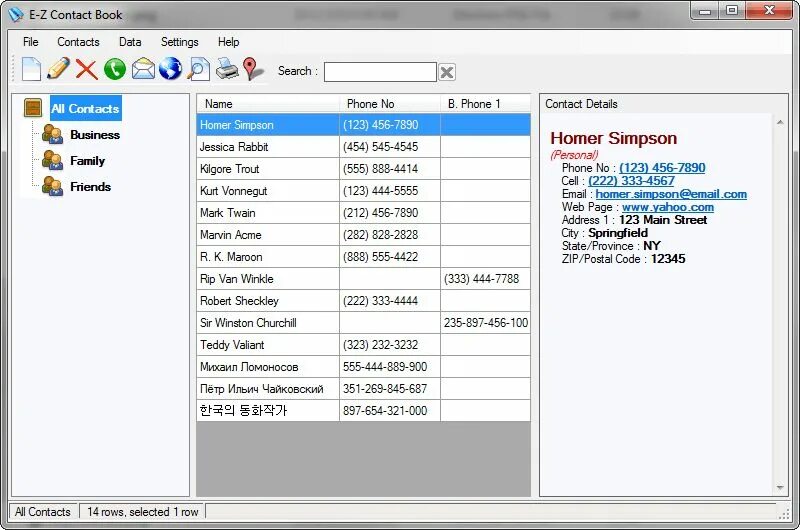The width and height of the screenshot is (800, 530).
Task: Select the Михаил Ломоносов row
Action: click(x=363, y=366)
